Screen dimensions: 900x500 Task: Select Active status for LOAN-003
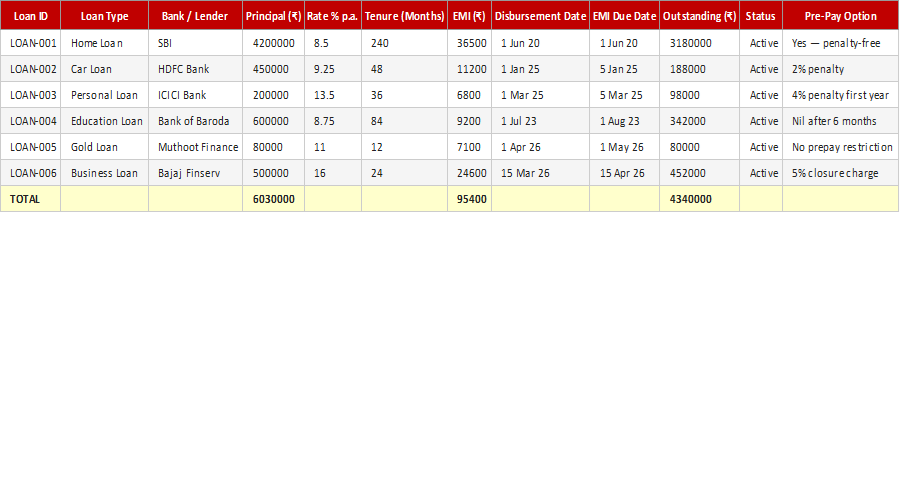[761, 95]
